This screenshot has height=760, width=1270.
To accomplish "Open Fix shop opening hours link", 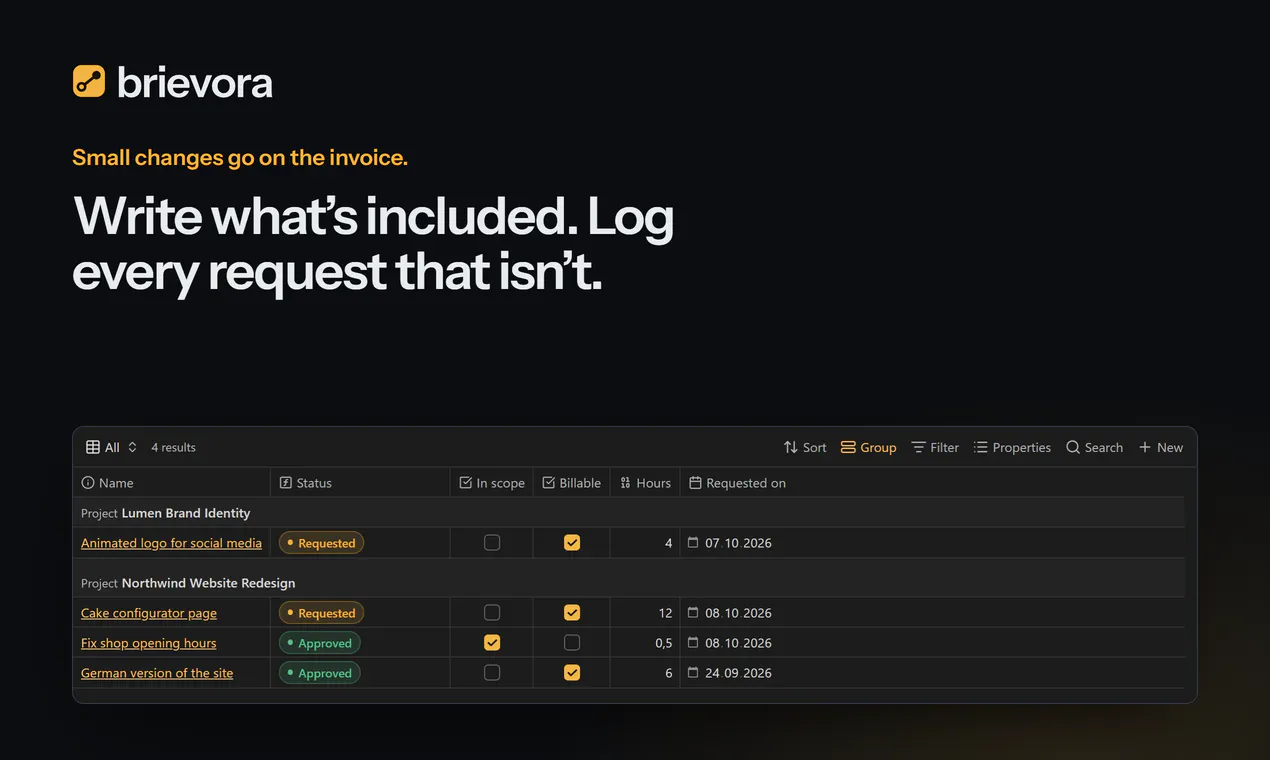I will 149,643.
